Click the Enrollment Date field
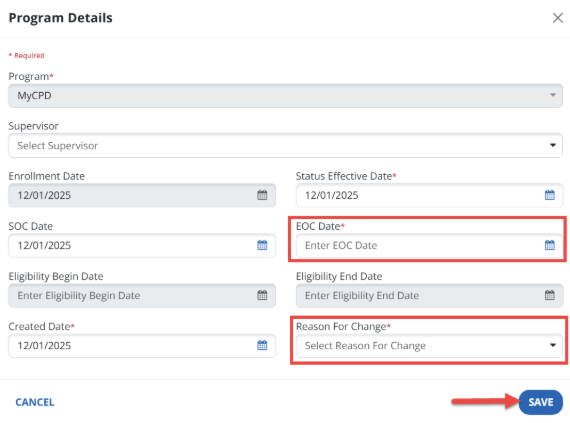 [x=142, y=196]
